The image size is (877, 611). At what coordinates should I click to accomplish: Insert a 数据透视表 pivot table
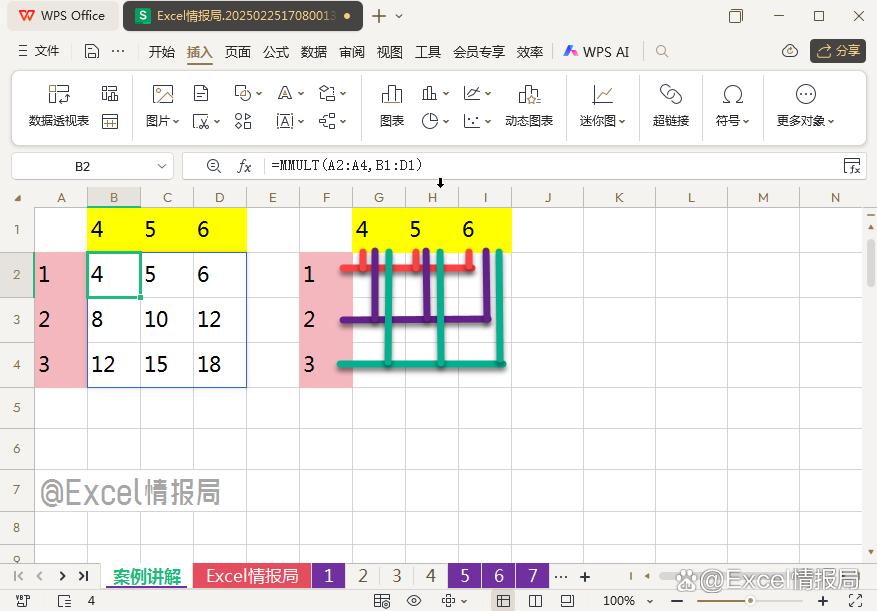[x=59, y=105]
